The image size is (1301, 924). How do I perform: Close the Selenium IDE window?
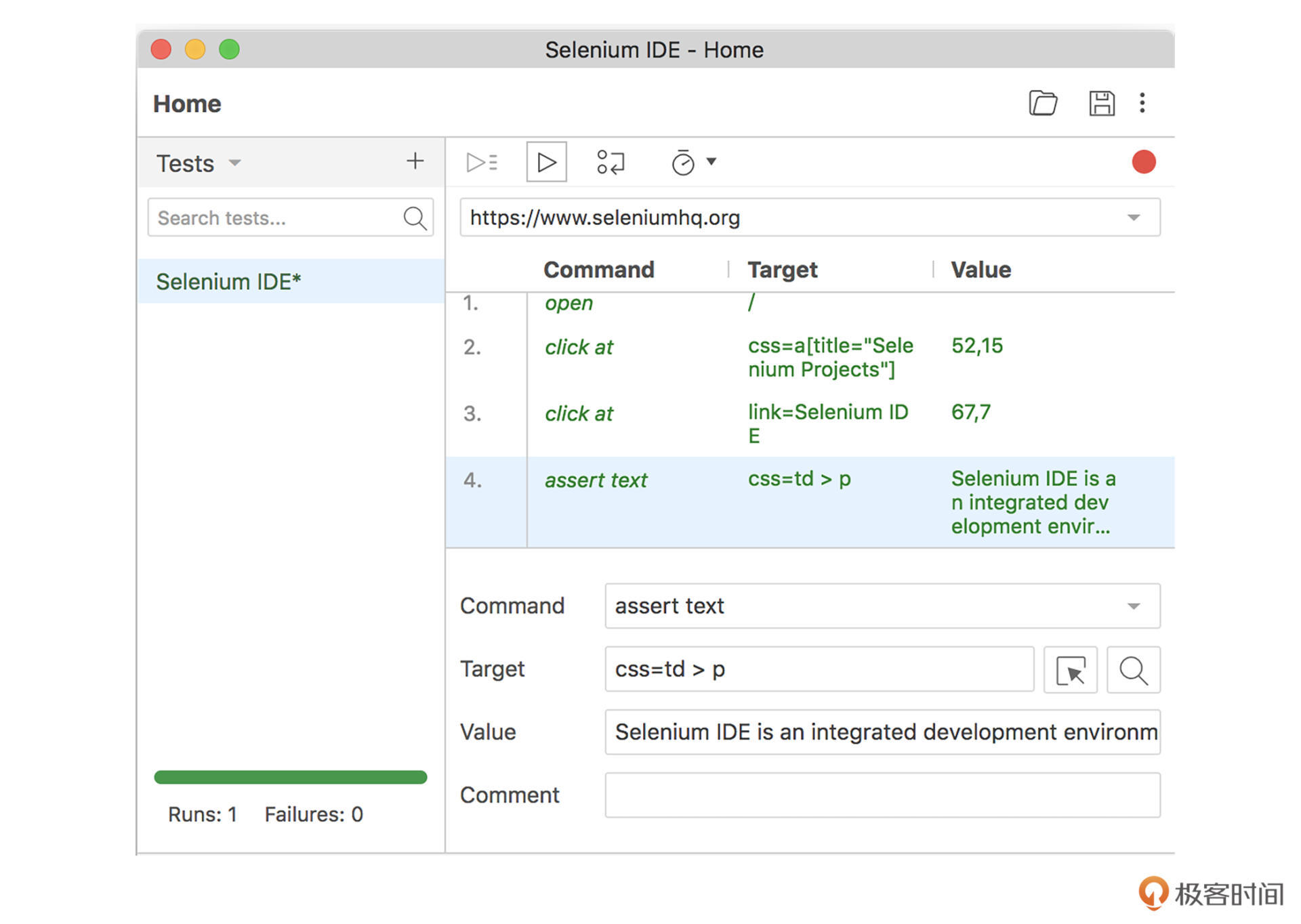click(161, 49)
